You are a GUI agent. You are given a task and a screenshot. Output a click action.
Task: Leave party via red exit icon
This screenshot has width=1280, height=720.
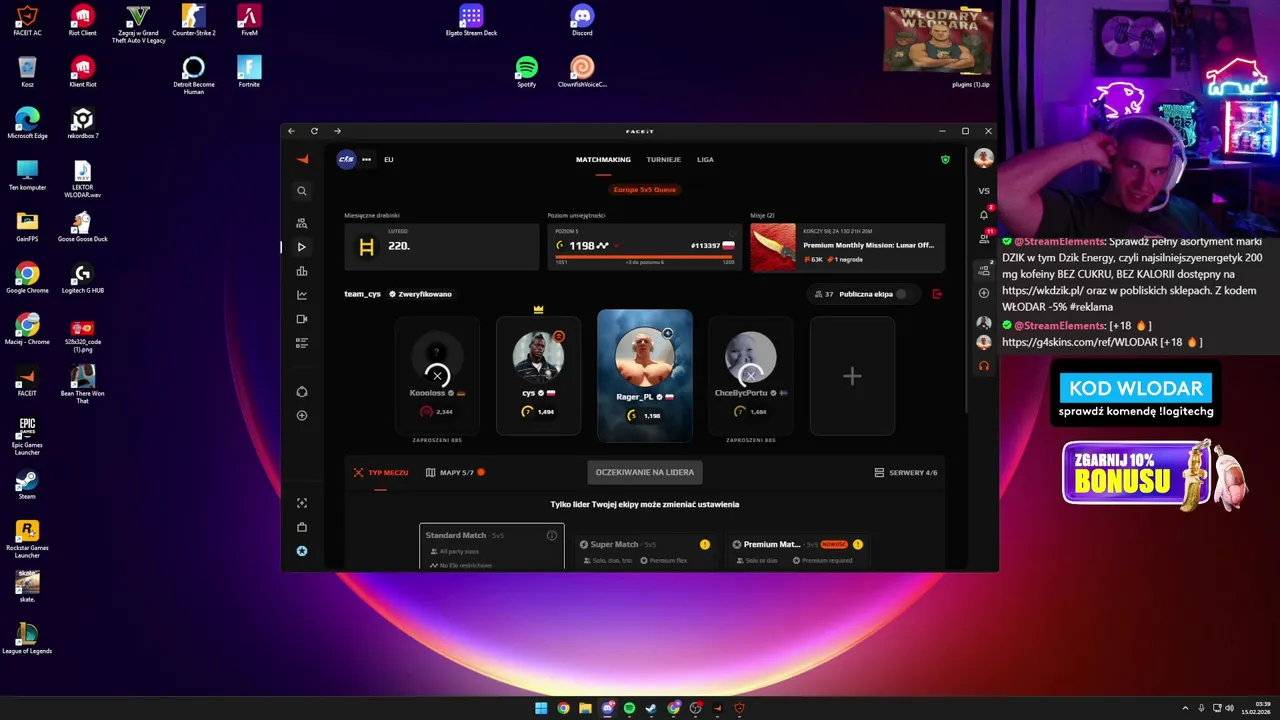tap(937, 294)
